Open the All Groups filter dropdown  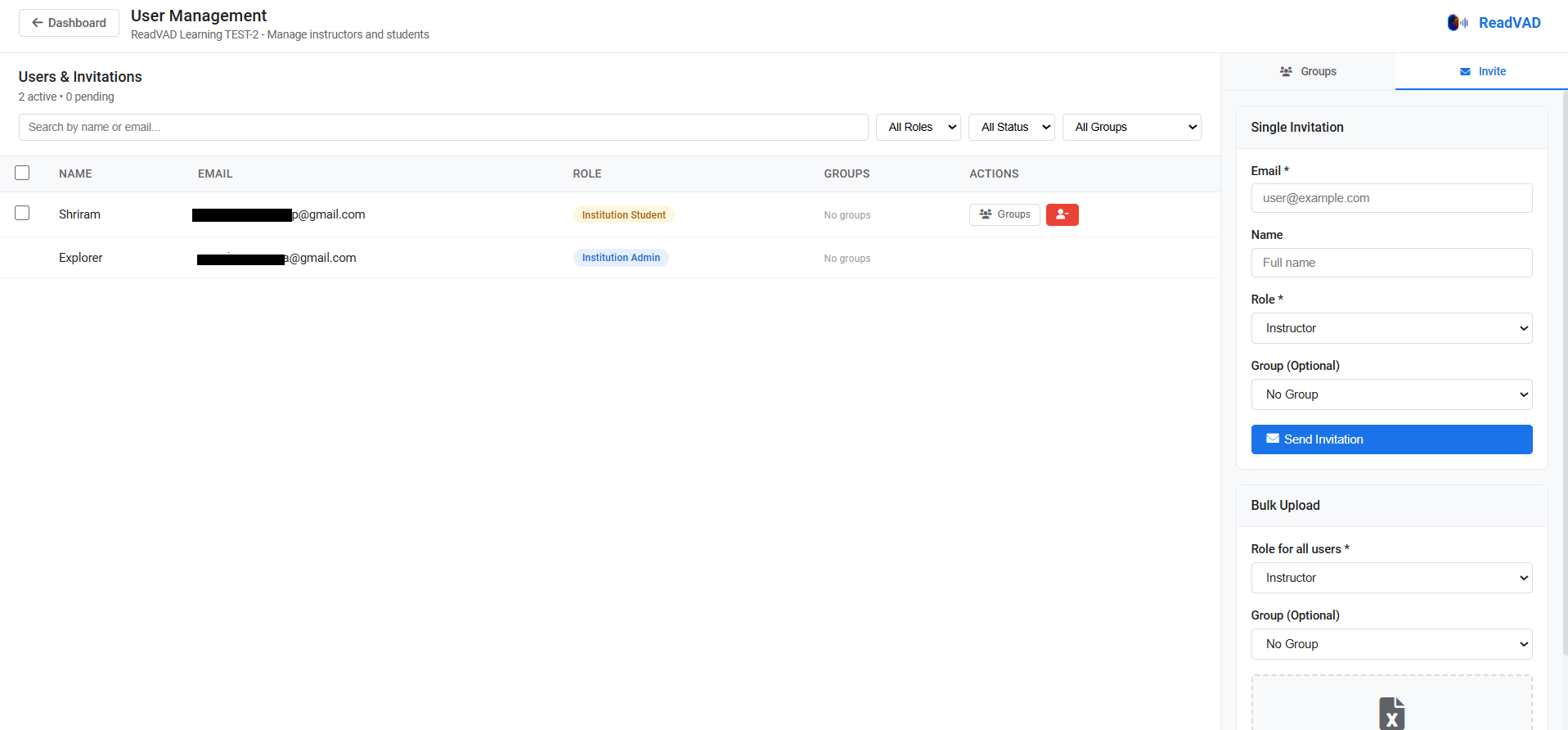pos(1131,127)
